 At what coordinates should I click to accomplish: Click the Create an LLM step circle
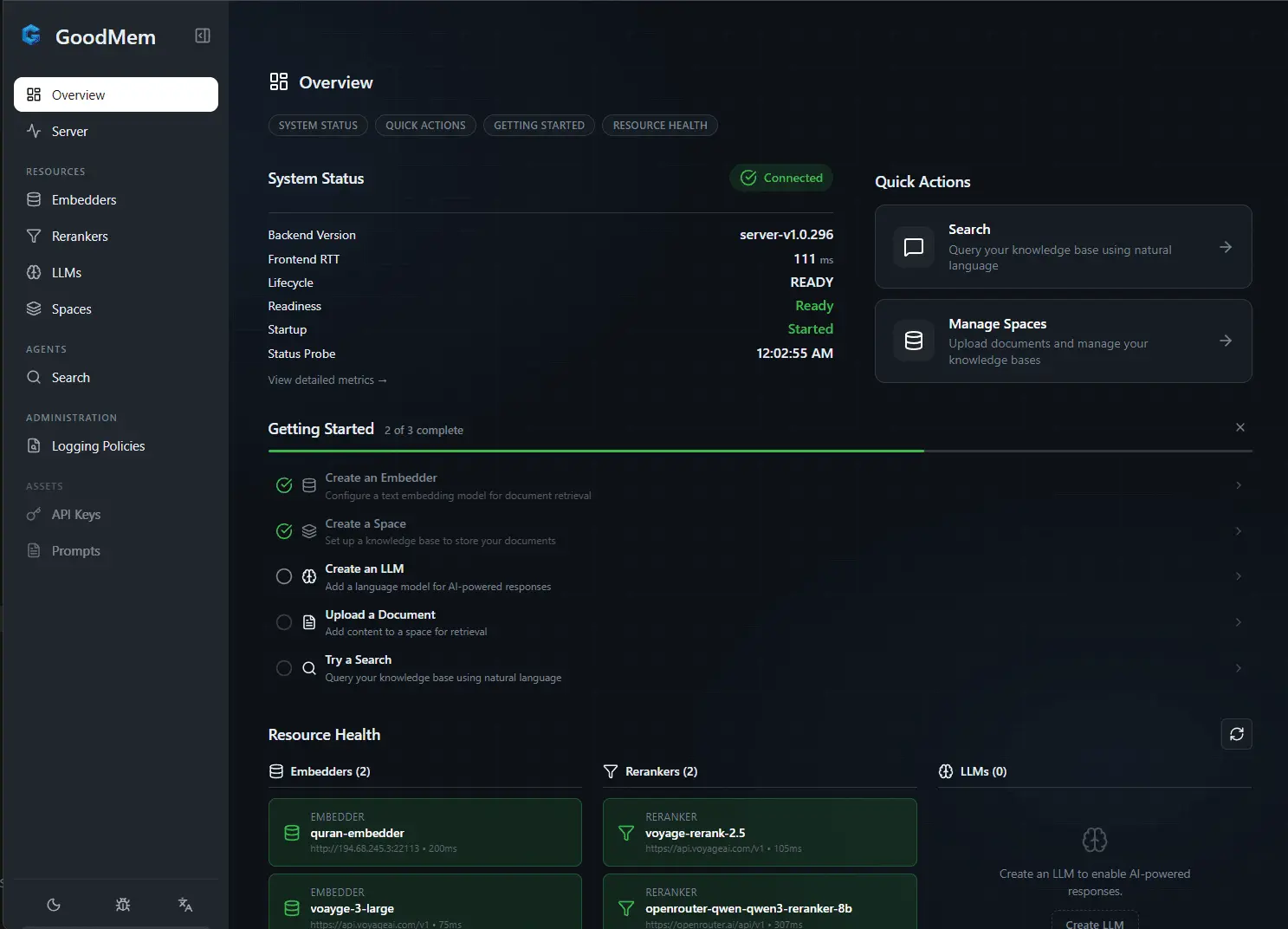click(x=284, y=576)
